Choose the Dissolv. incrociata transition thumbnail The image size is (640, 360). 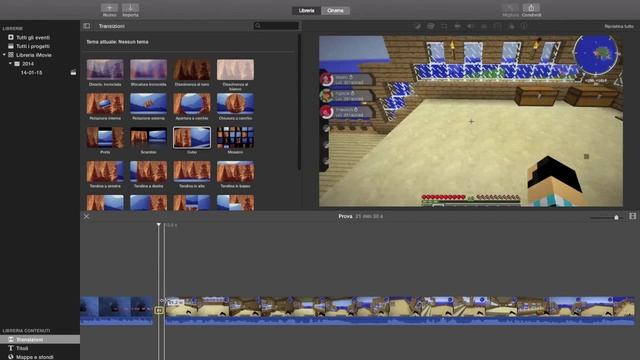(x=105, y=69)
